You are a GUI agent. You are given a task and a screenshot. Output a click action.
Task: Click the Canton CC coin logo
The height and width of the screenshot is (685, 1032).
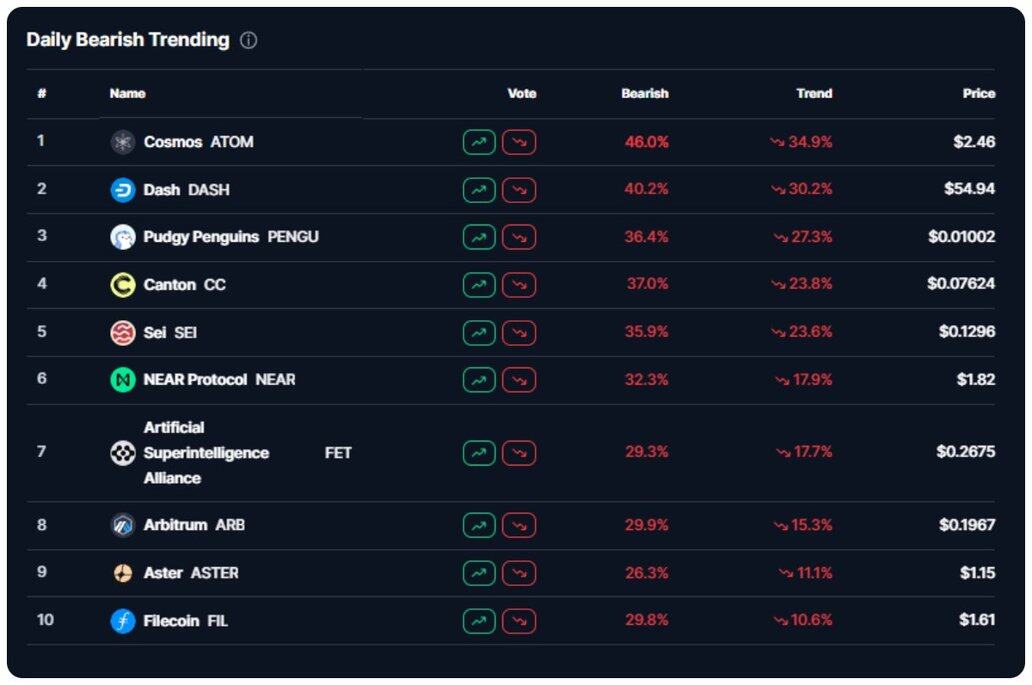click(x=122, y=285)
